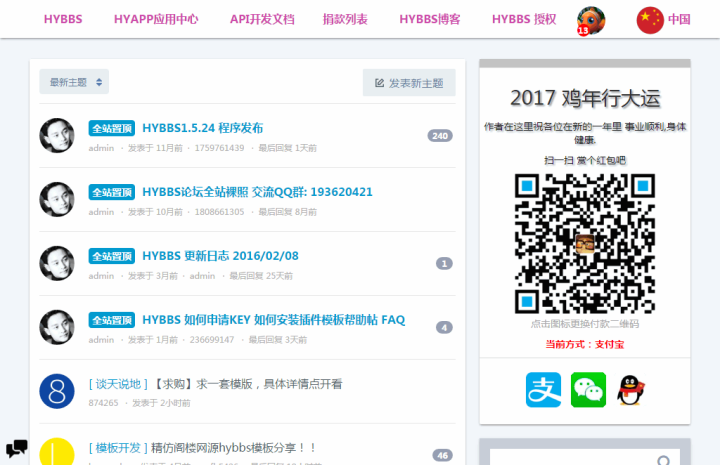The width and height of the screenshot is (720, 465).
Task: Go to API开发文档 page
Action: pyautogui.click(x=262, y=19)
